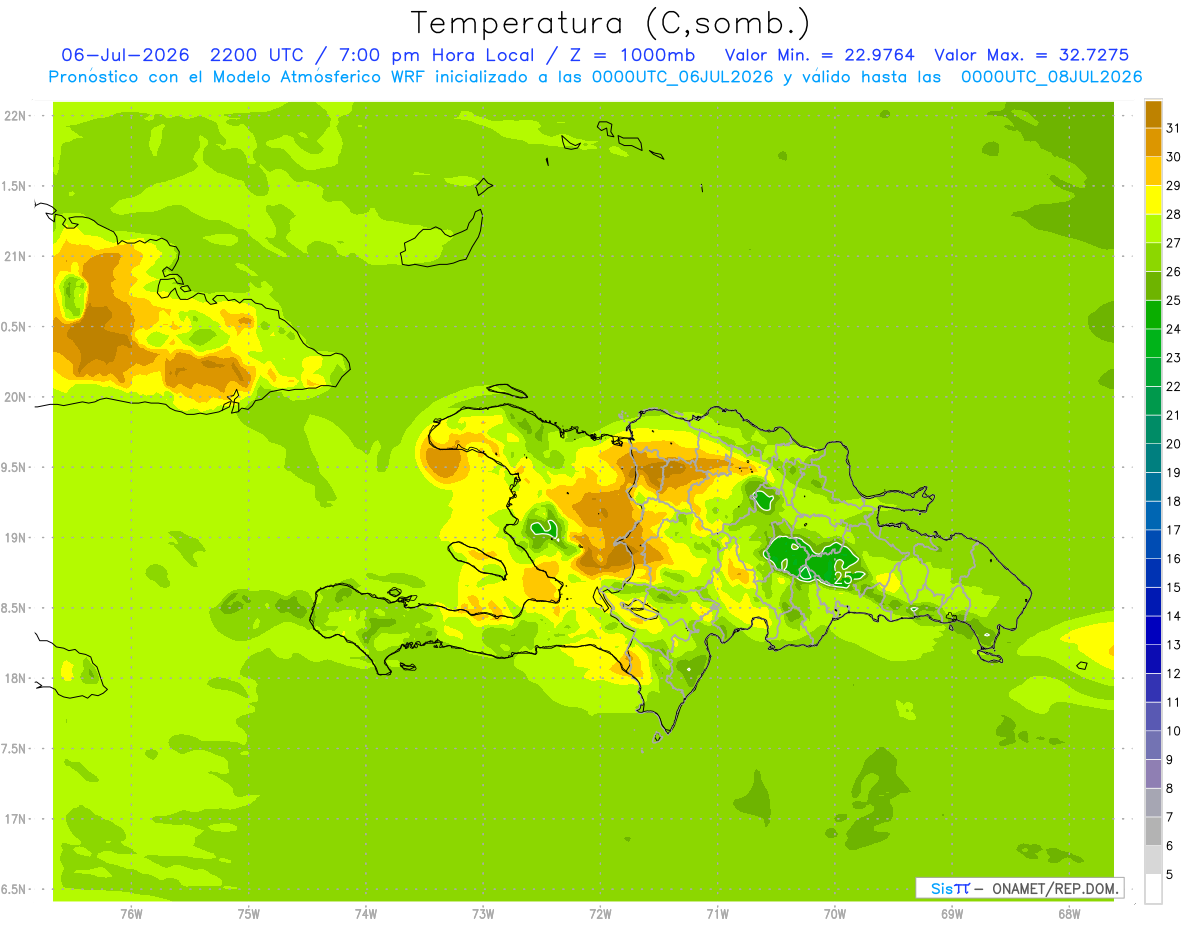
Task: Click the '22N' latitude label
Action: point(15,116)
